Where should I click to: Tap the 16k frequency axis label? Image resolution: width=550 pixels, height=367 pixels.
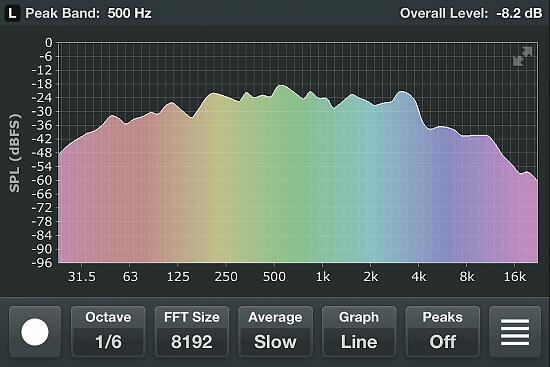515,276
